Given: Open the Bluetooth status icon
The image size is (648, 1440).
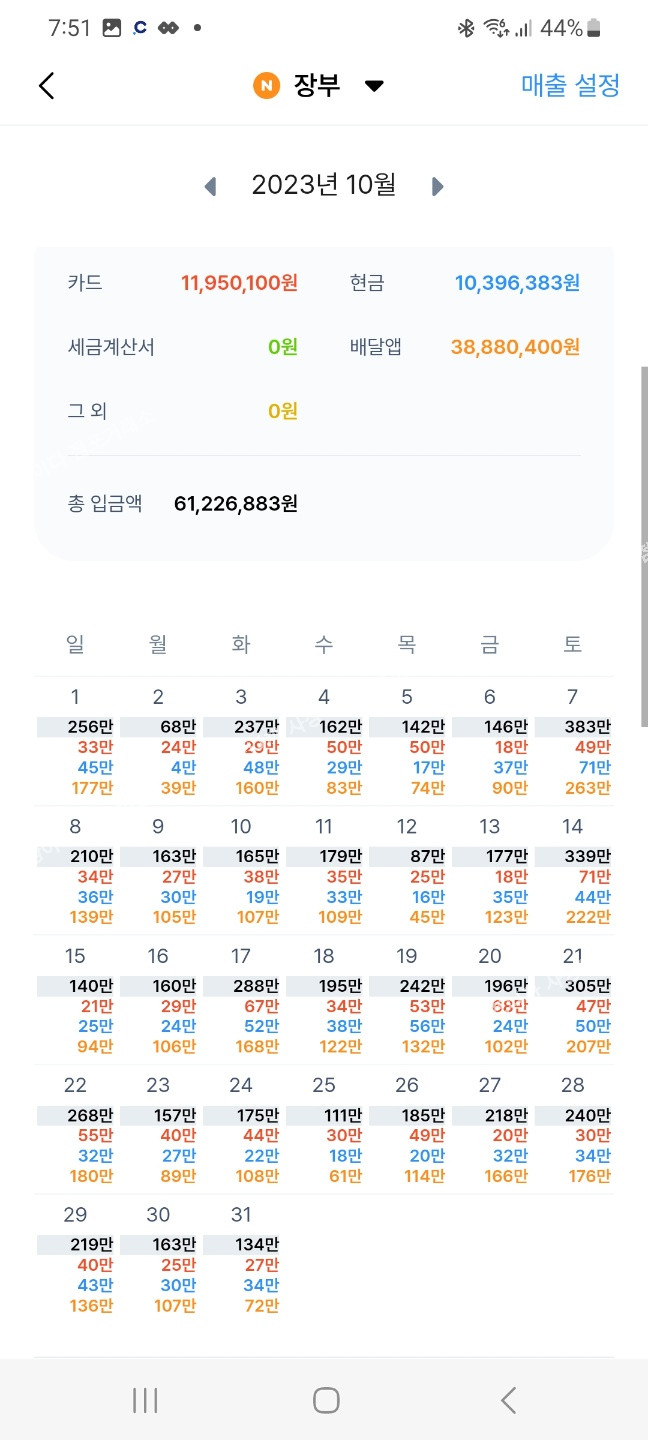Looking at the screenshot, I should tap(465, 28).
